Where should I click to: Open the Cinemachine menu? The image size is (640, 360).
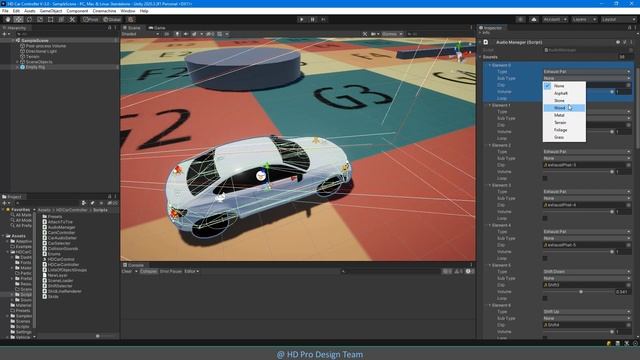(x=104, y=11)
